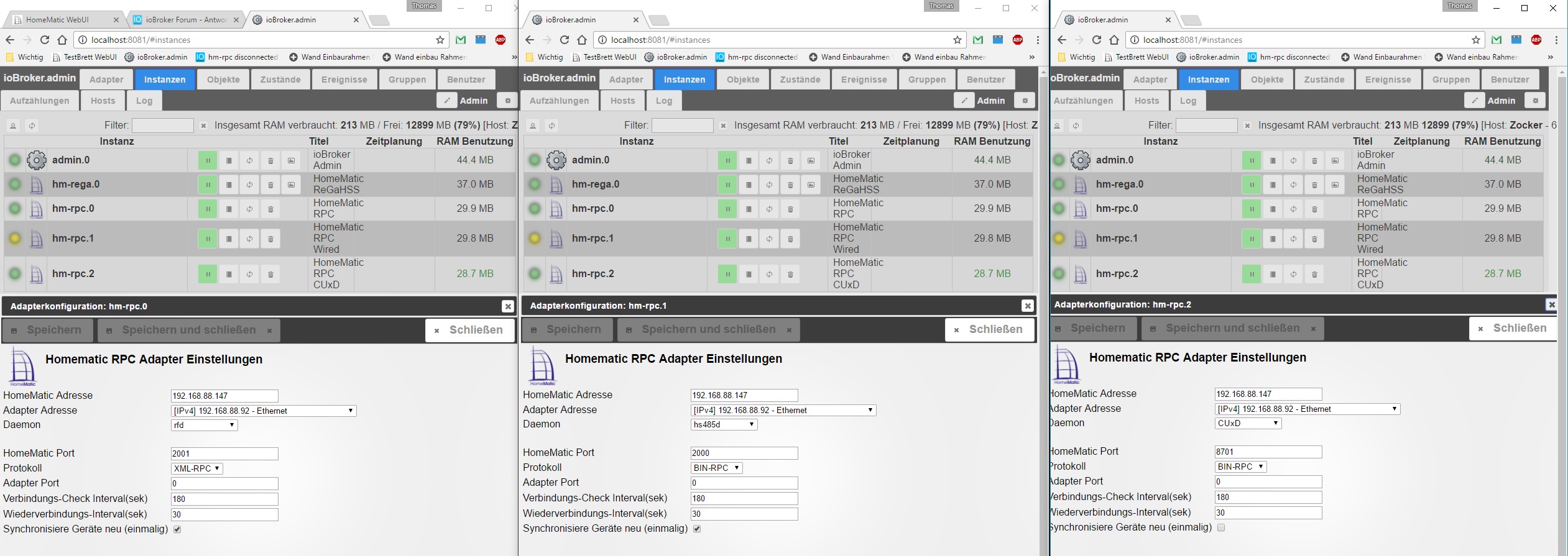Image resolution: width=1568 pixels, height=556 pixels.
Task: Switch to ioBroker Forum browser tab
Action: tap(186, 20)
